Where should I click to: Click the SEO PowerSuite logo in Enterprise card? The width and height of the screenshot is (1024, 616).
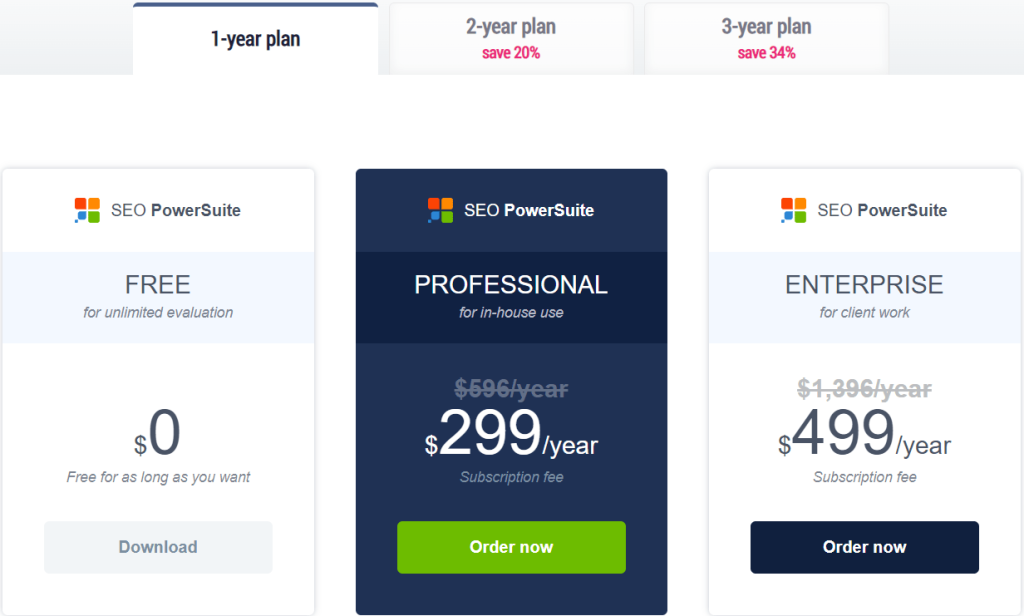tap(864, 210)
